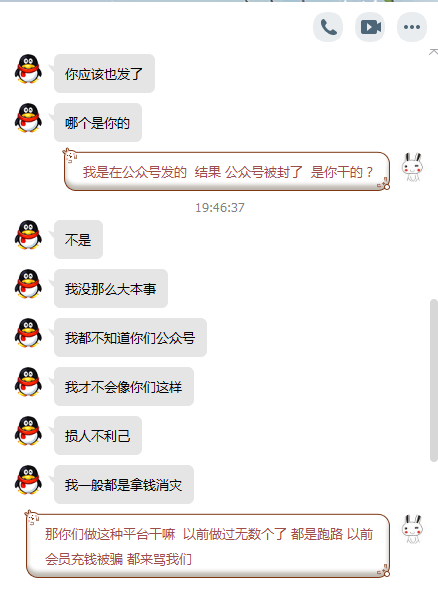Select the message 我是在公众号发的 bubble

pos(227,171)
